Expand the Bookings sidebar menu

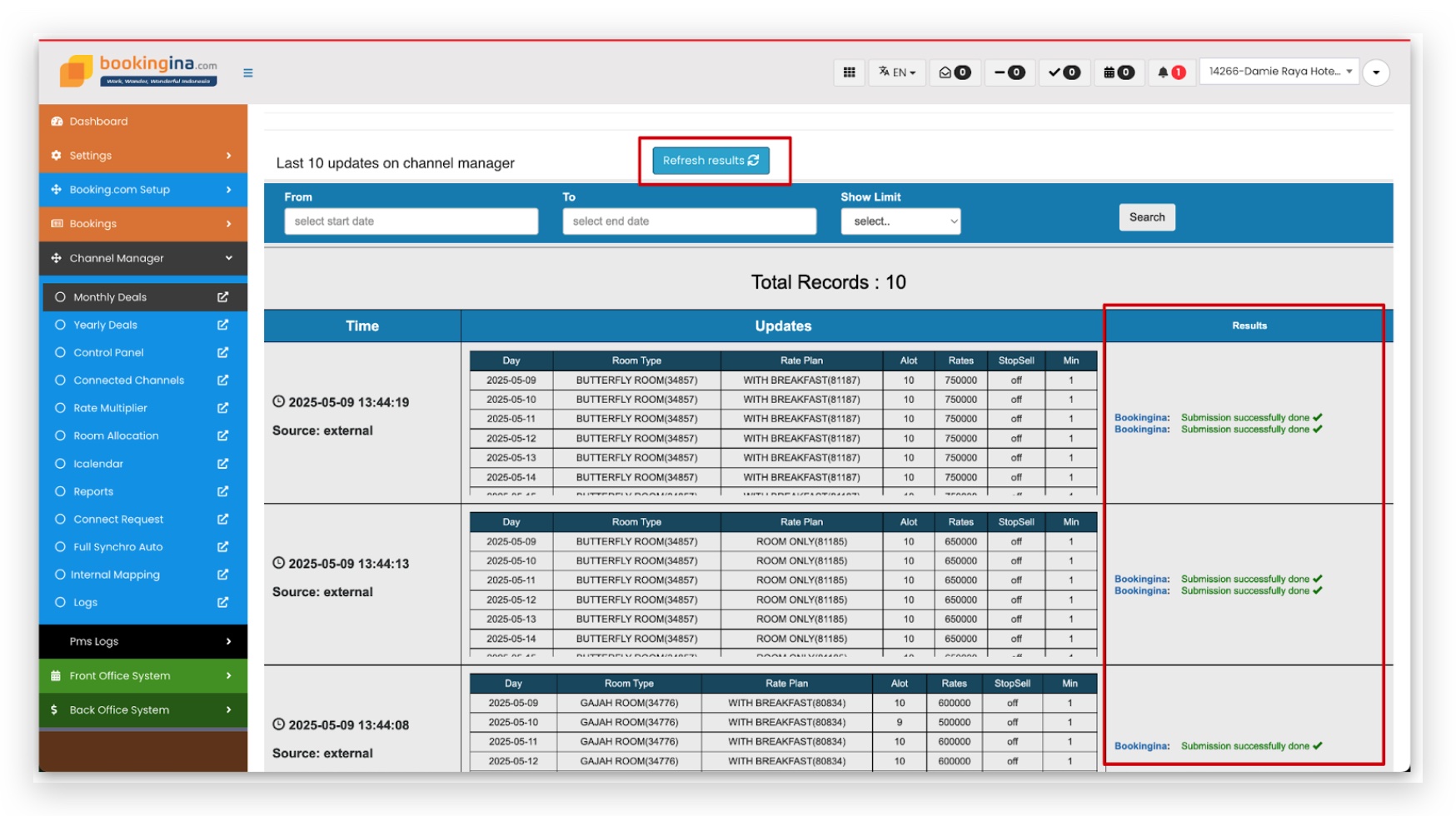tap(143, 224)
